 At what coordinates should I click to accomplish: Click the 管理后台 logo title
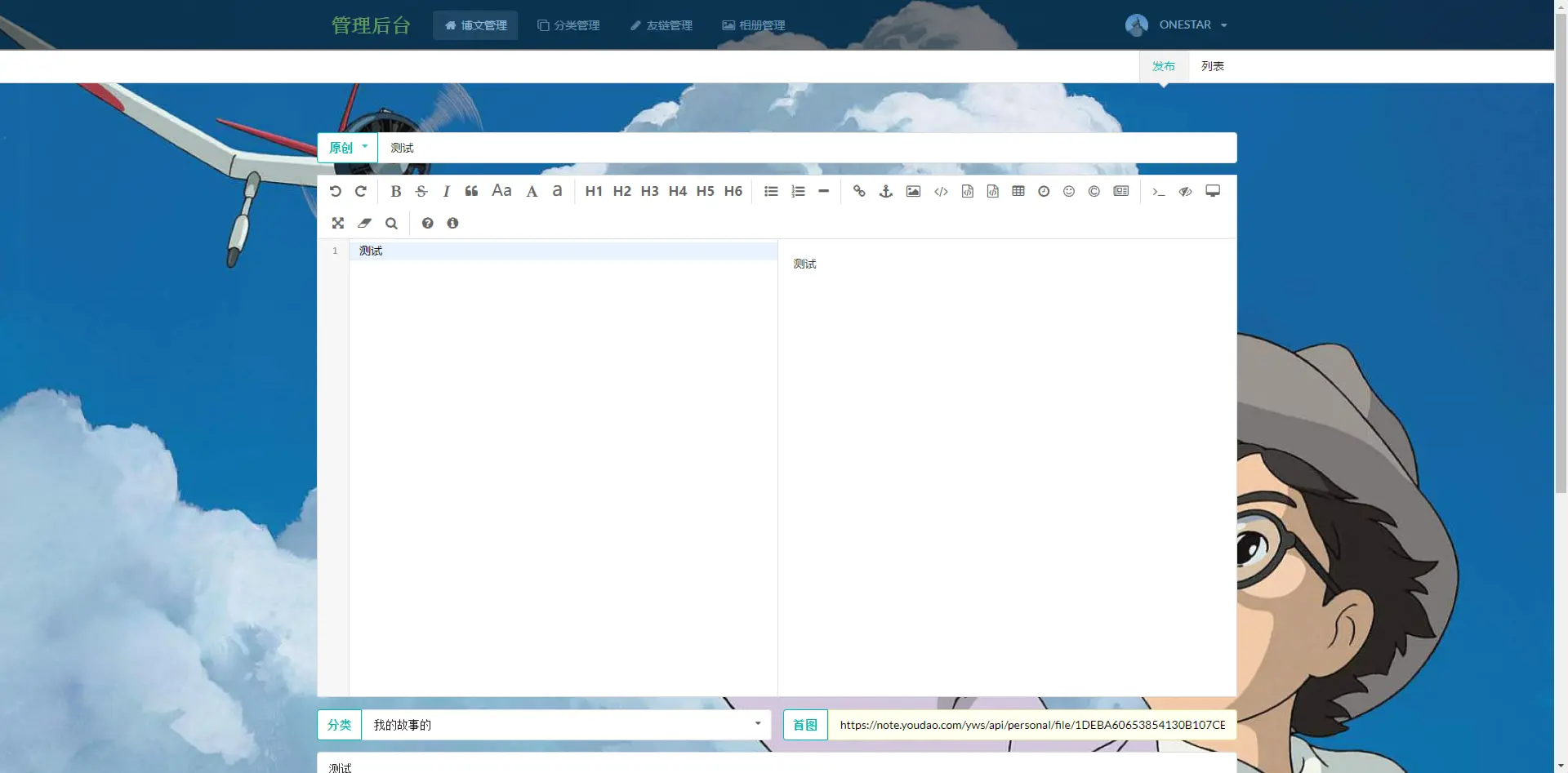click(371, 25)
